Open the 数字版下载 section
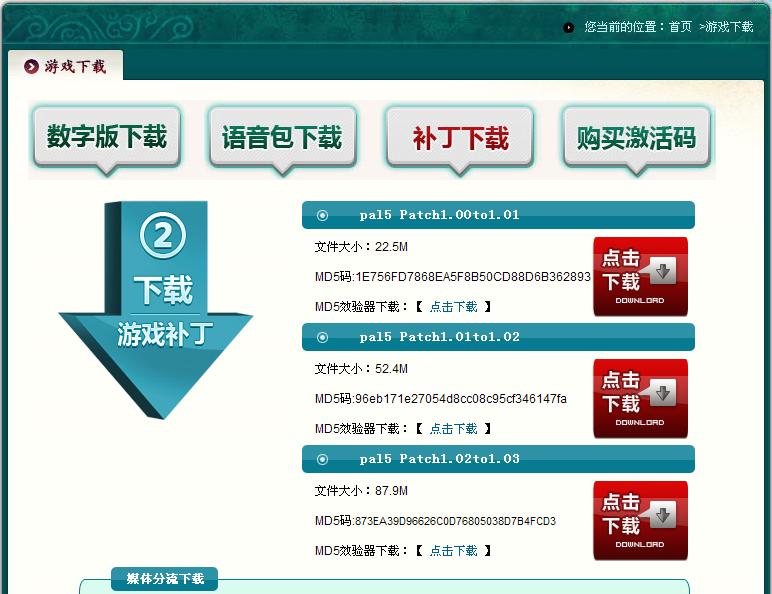 107,136
